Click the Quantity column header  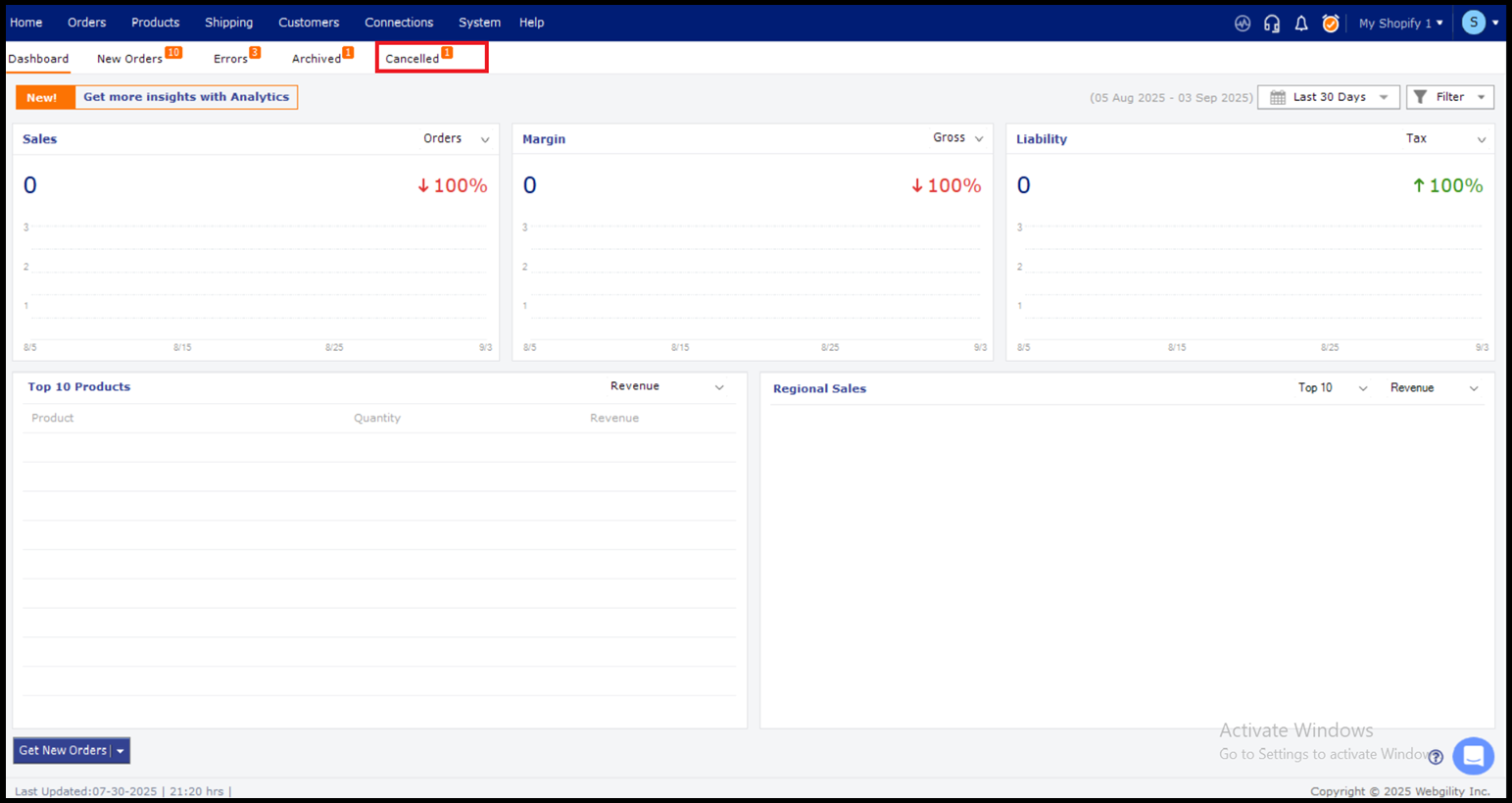[x=377, y=418]
